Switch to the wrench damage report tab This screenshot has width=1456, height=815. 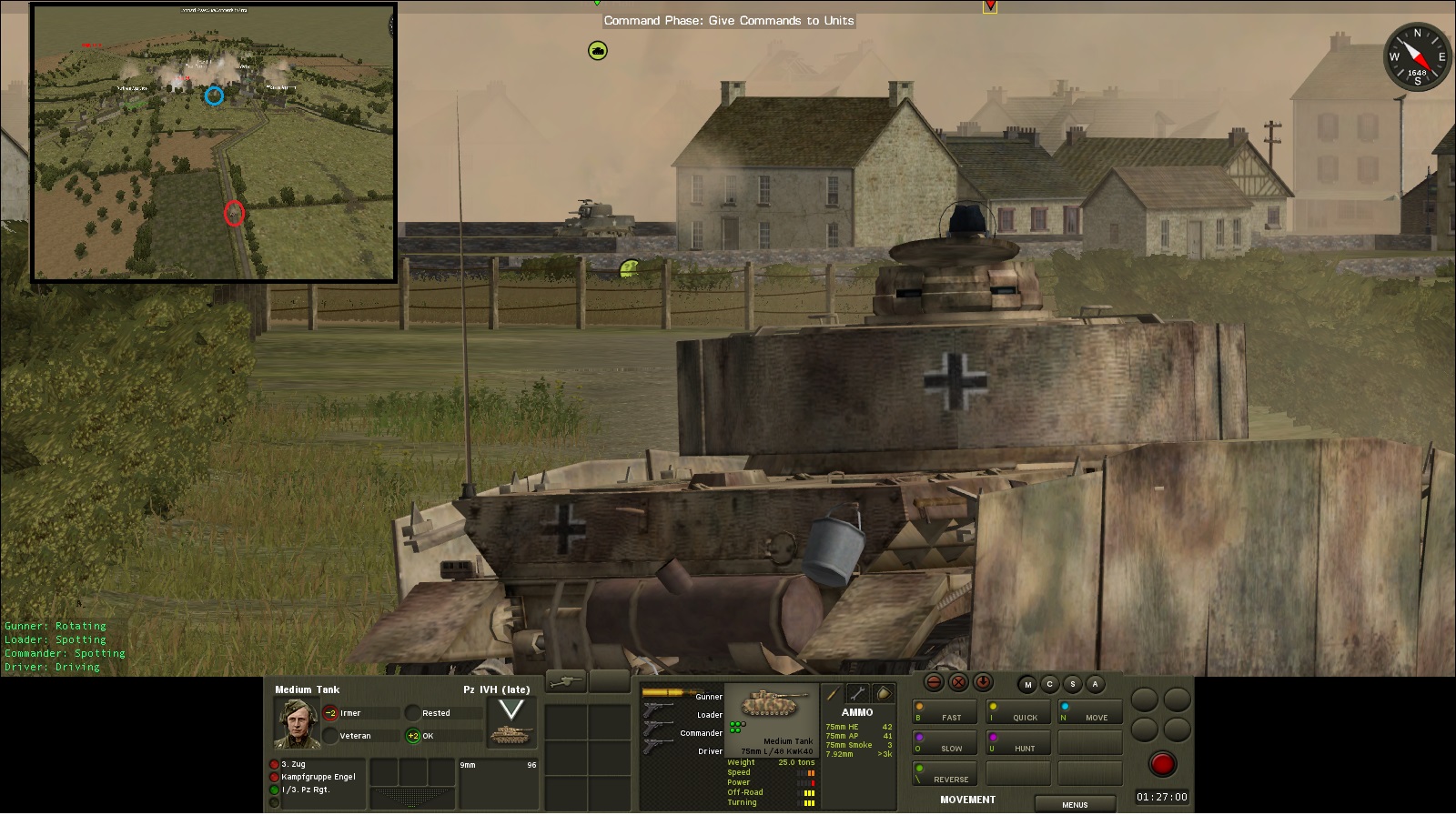pos(857,694)
